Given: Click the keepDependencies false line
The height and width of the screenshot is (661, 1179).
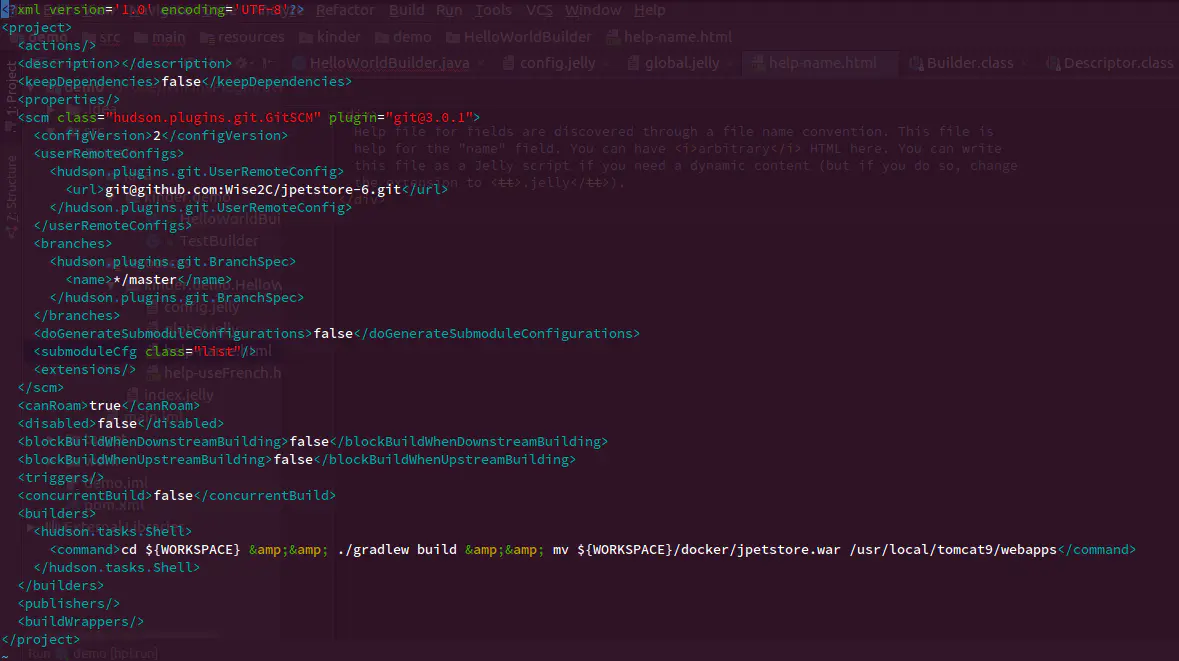Looking at the screenshot, I should pos(185,81).
